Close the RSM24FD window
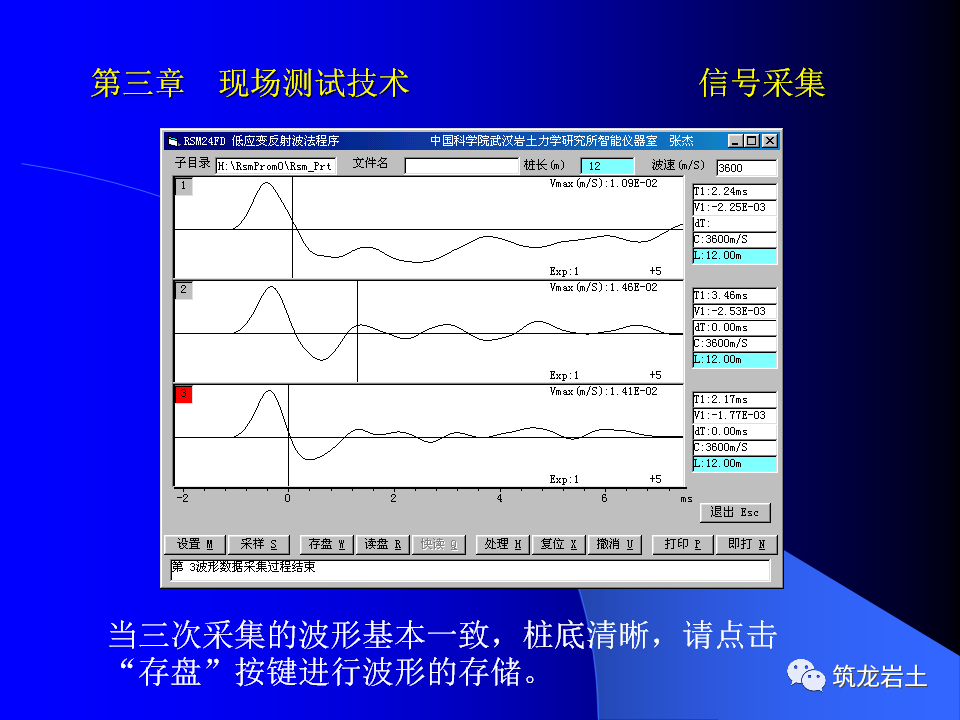 [770, 141]
